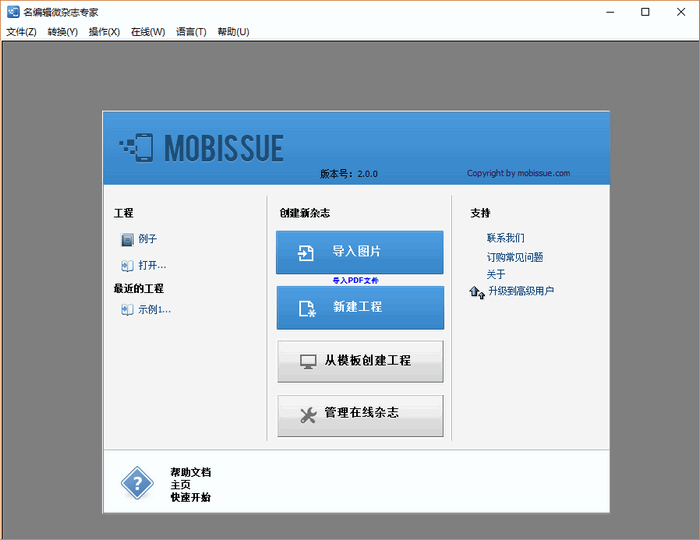Click the Mobissue phone logo

point(137,148)
